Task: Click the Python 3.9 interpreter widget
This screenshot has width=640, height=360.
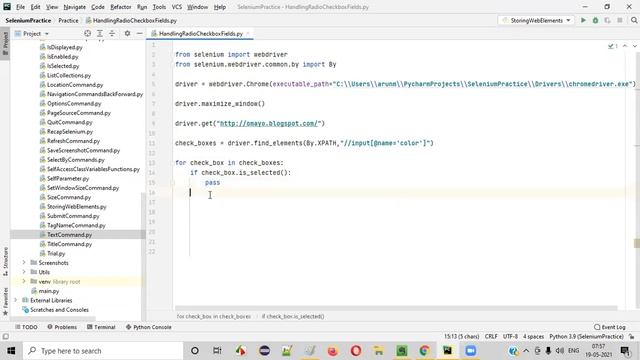Action: [586, 337]
